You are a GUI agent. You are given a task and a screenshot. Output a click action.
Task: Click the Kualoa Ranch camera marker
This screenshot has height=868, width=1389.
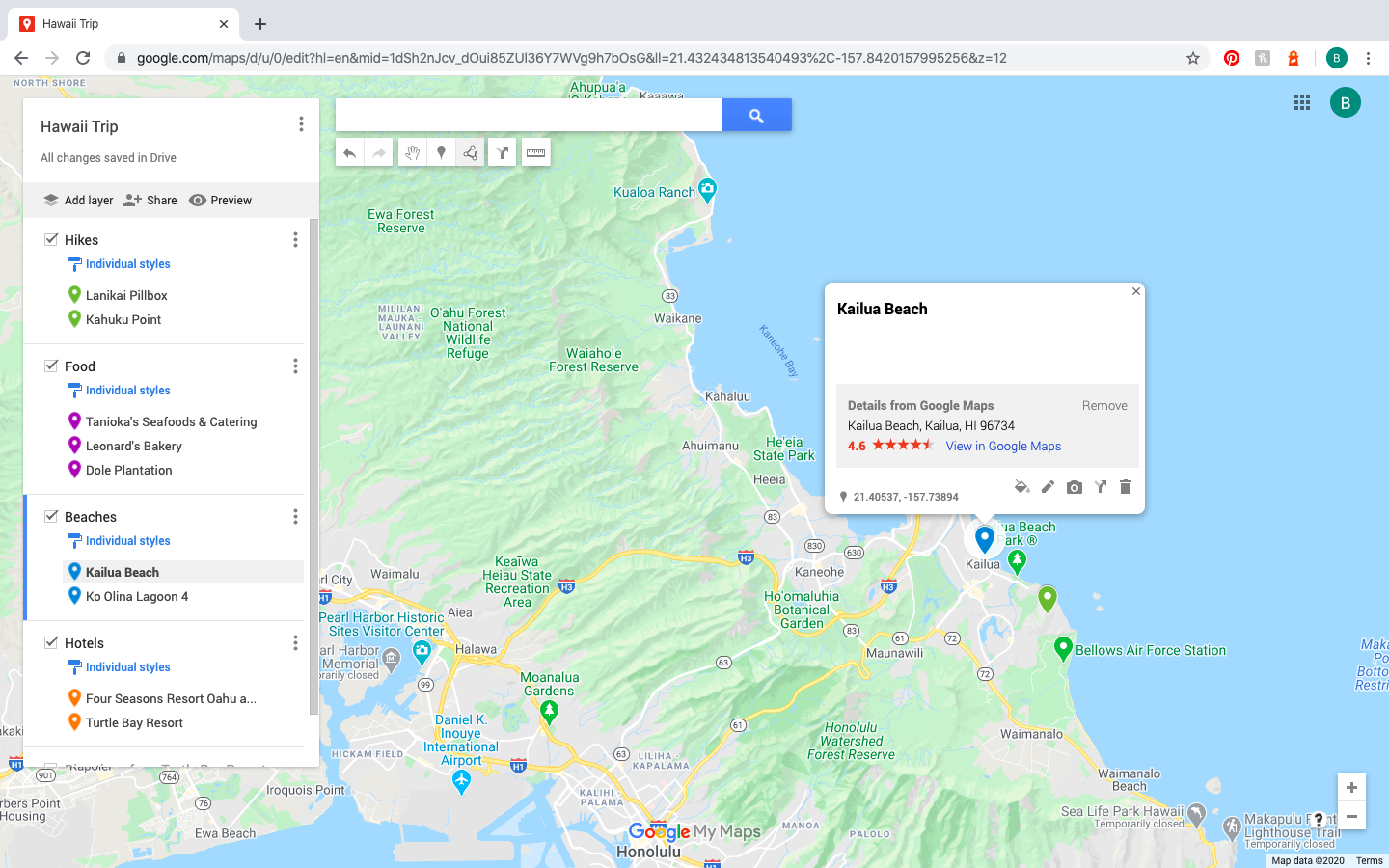pos(707,190)
